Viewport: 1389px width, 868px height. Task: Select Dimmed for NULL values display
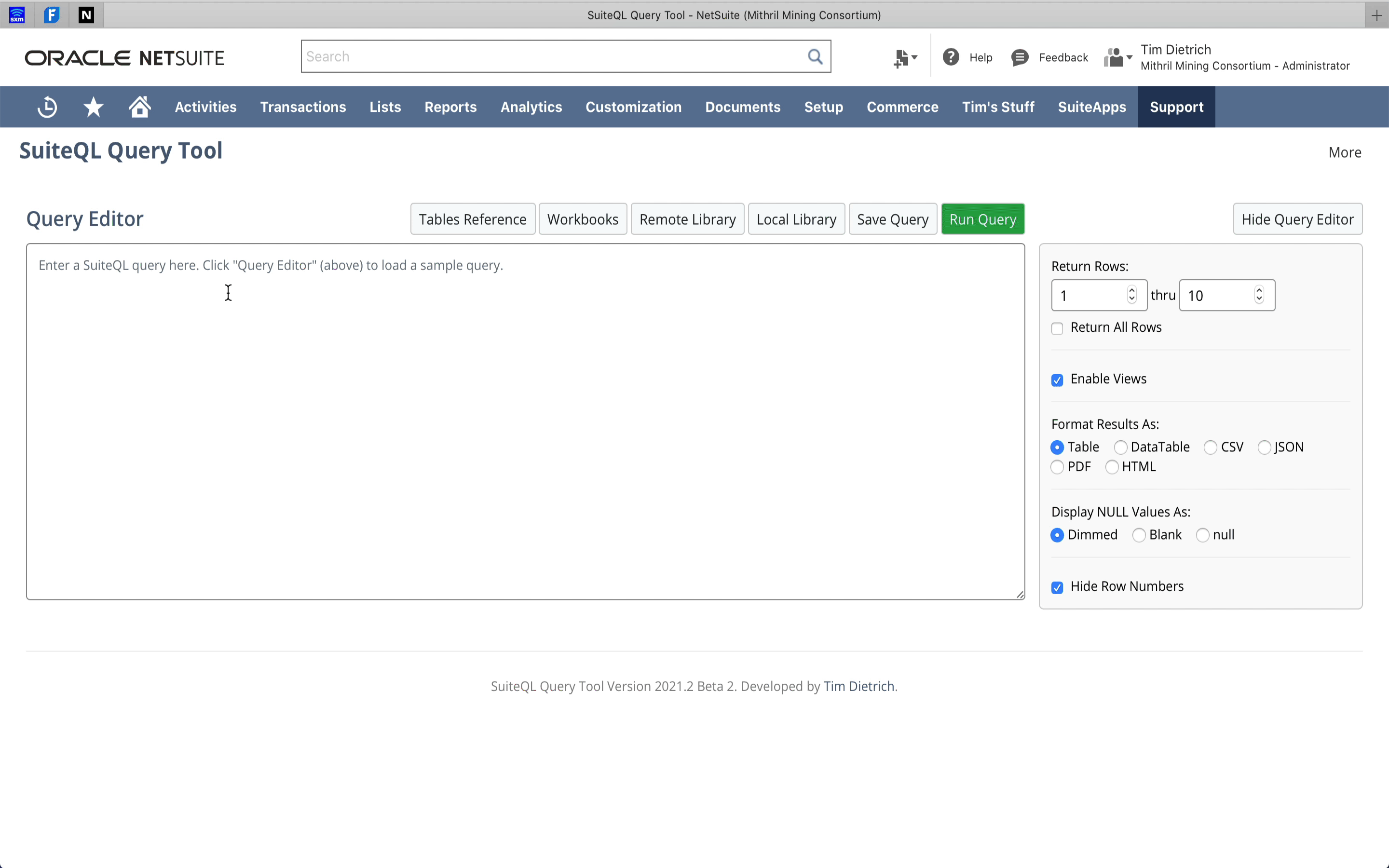[1057, 535]
